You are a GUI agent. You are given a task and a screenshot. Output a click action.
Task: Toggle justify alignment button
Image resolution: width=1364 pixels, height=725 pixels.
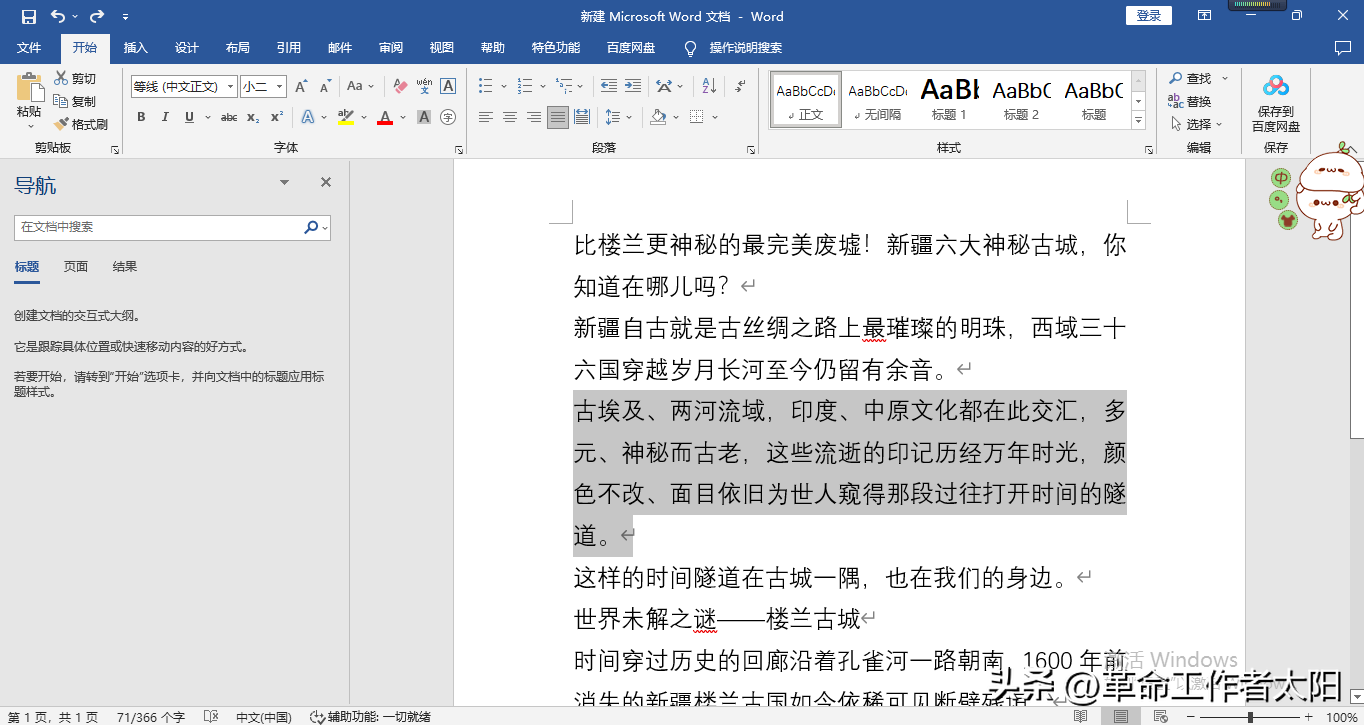(558, 117)
